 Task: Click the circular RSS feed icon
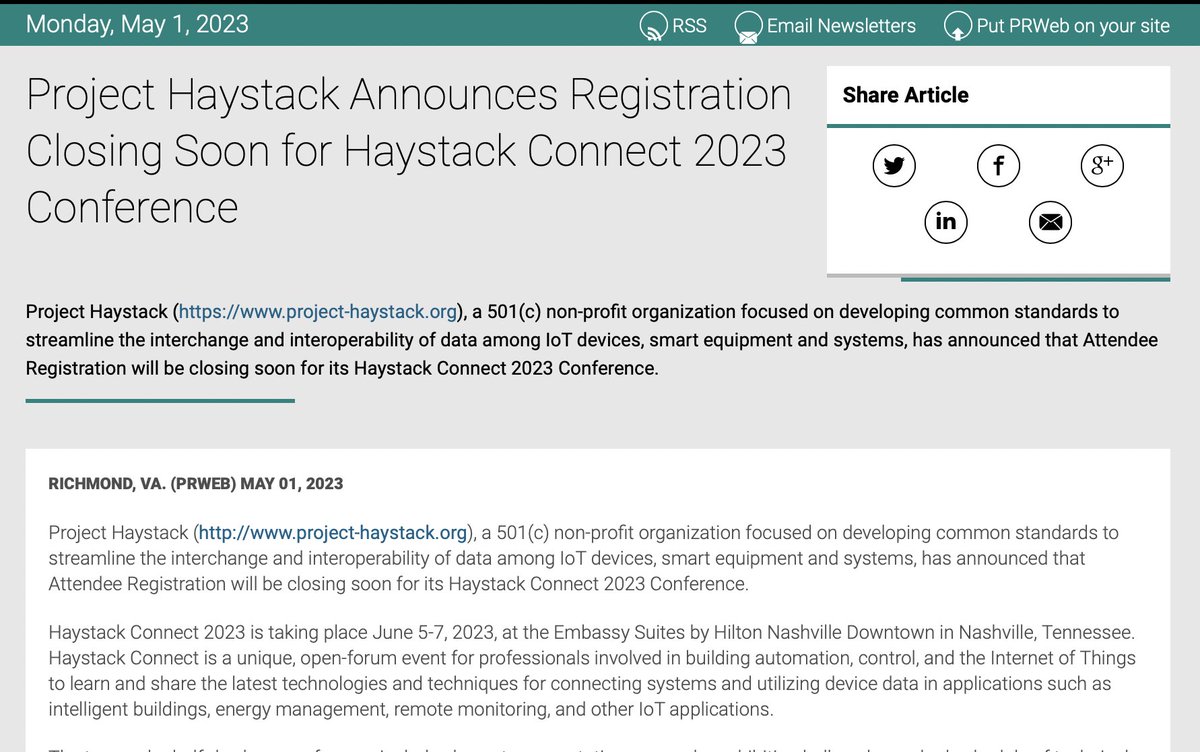tap(653, 25)
